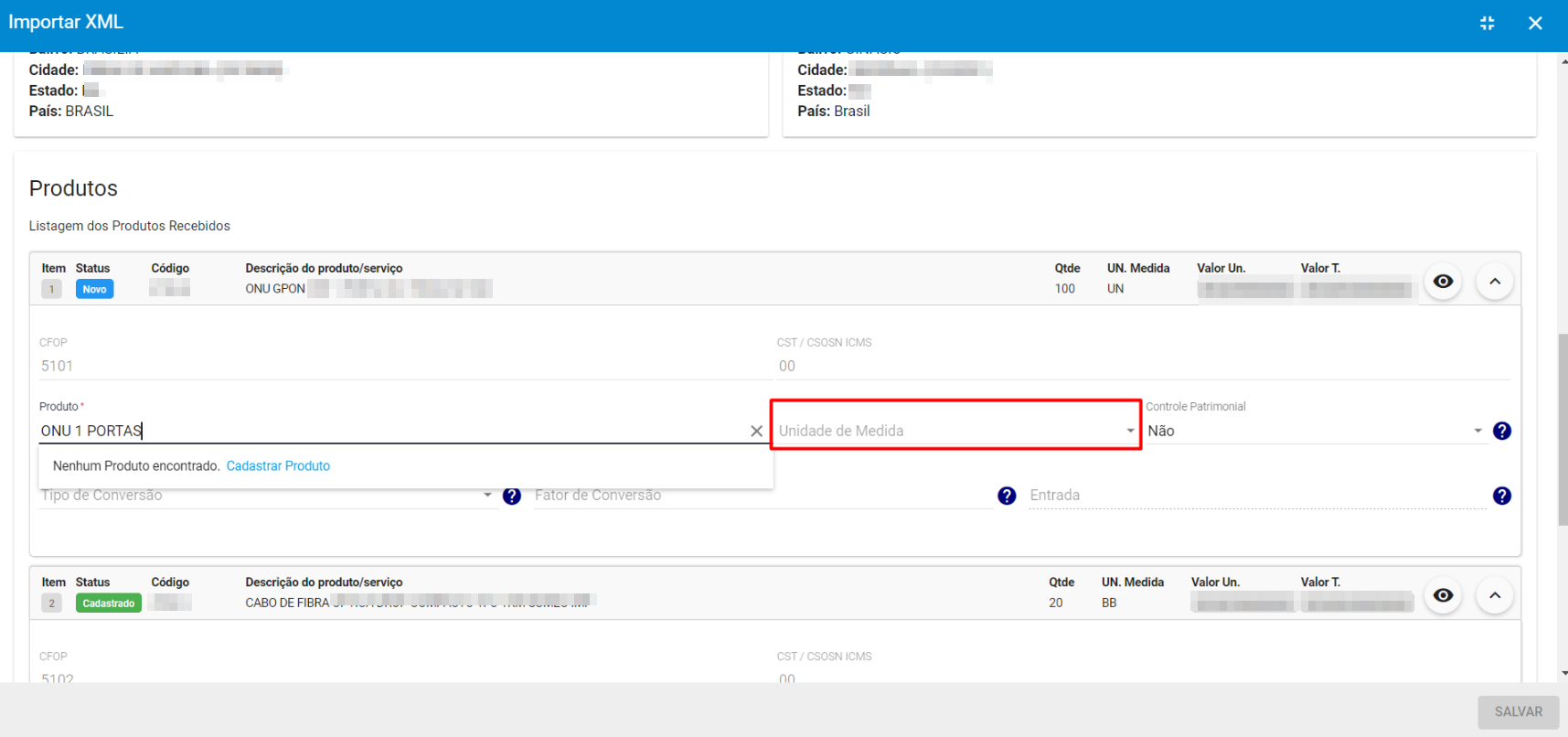This screenshot has height=737, width=1568.
Task: Open help for Fator de Conversão
Action: [1007, 496]
